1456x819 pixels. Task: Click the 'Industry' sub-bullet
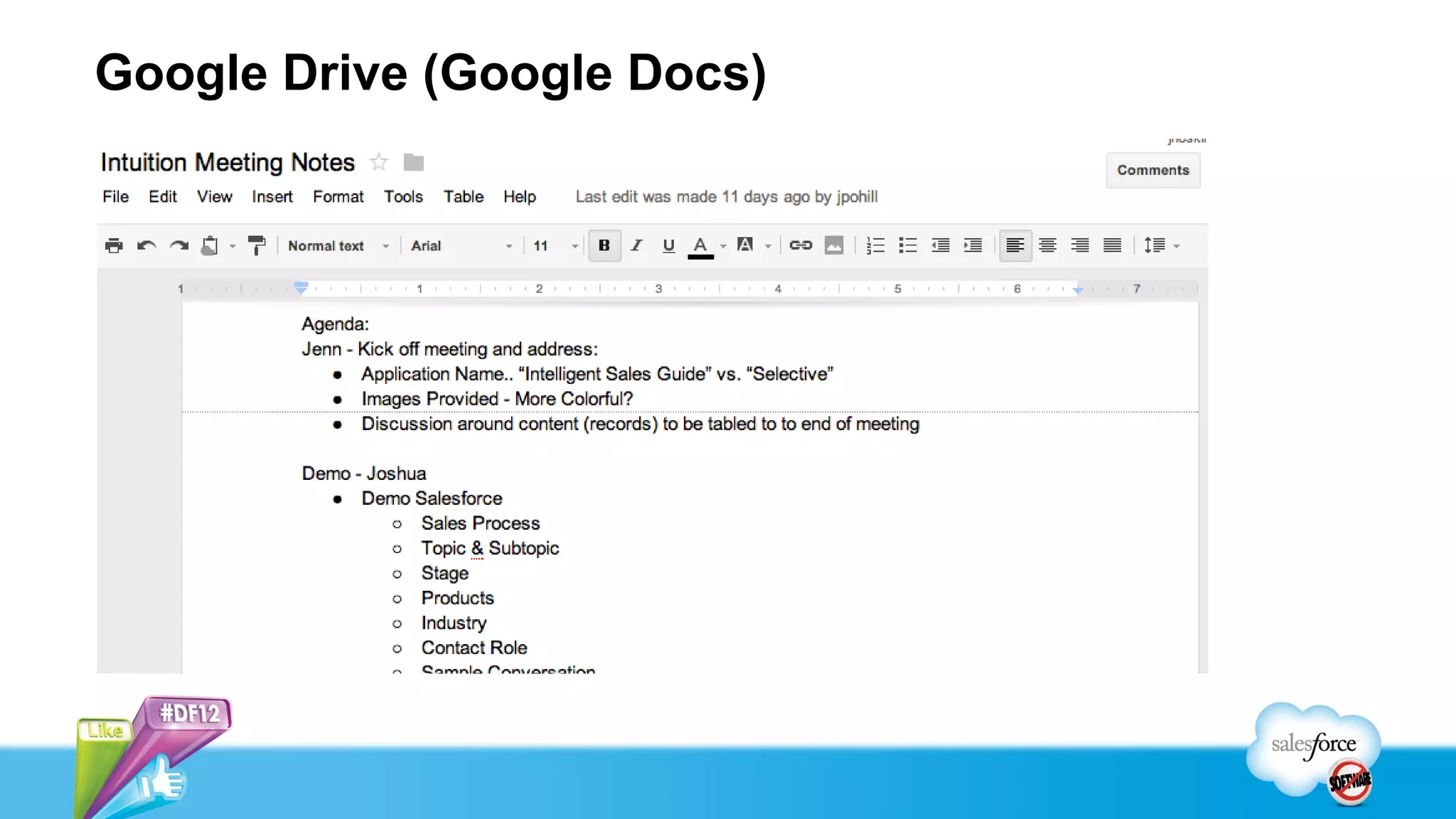454,623
